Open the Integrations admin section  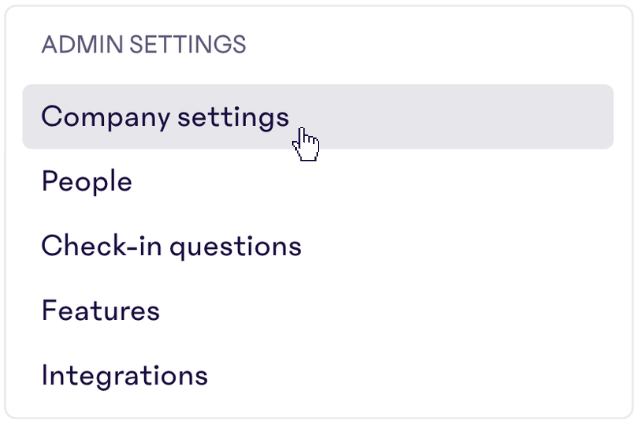click(x=124, y=376)
